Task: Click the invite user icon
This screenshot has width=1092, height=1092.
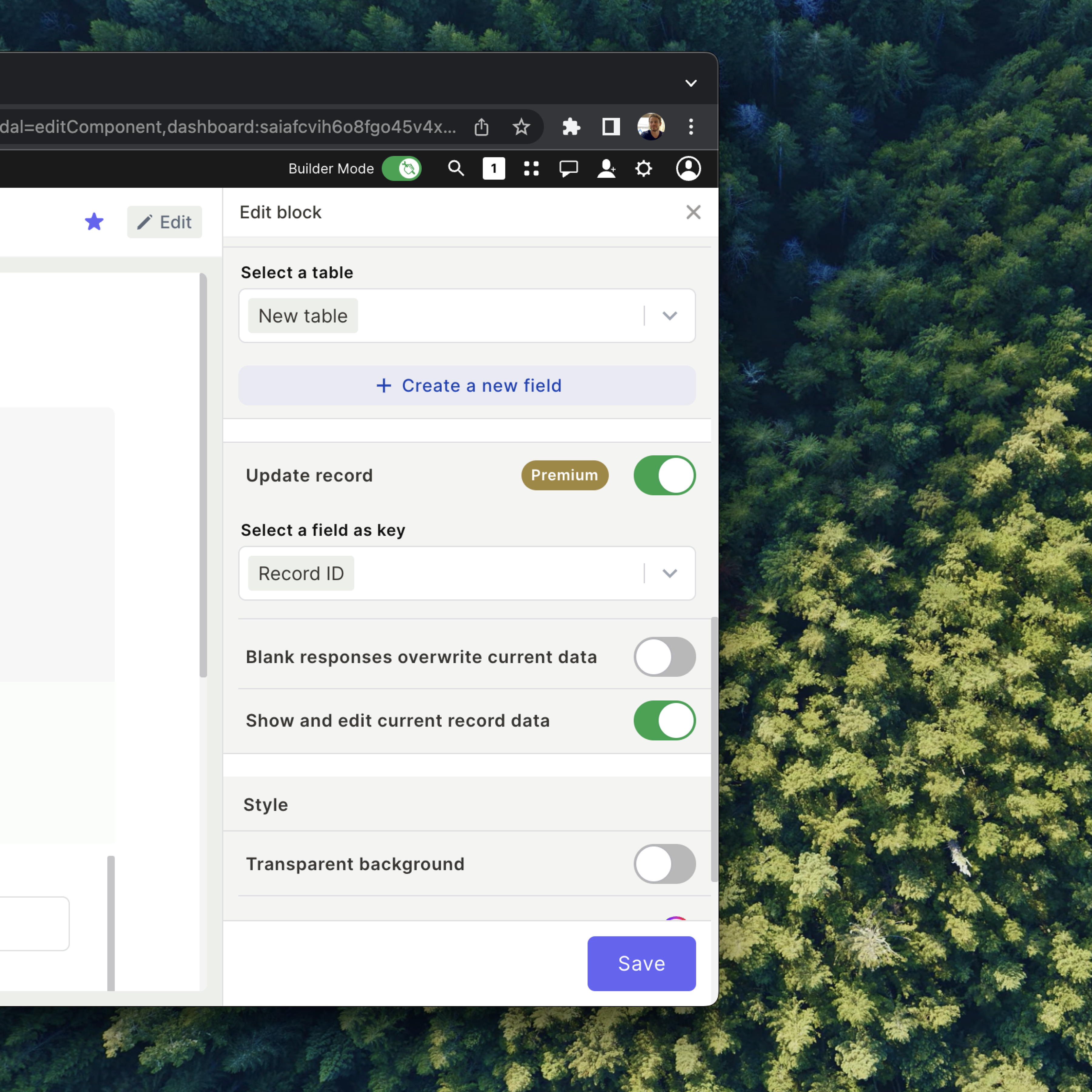Action: (x=606, y=168)
